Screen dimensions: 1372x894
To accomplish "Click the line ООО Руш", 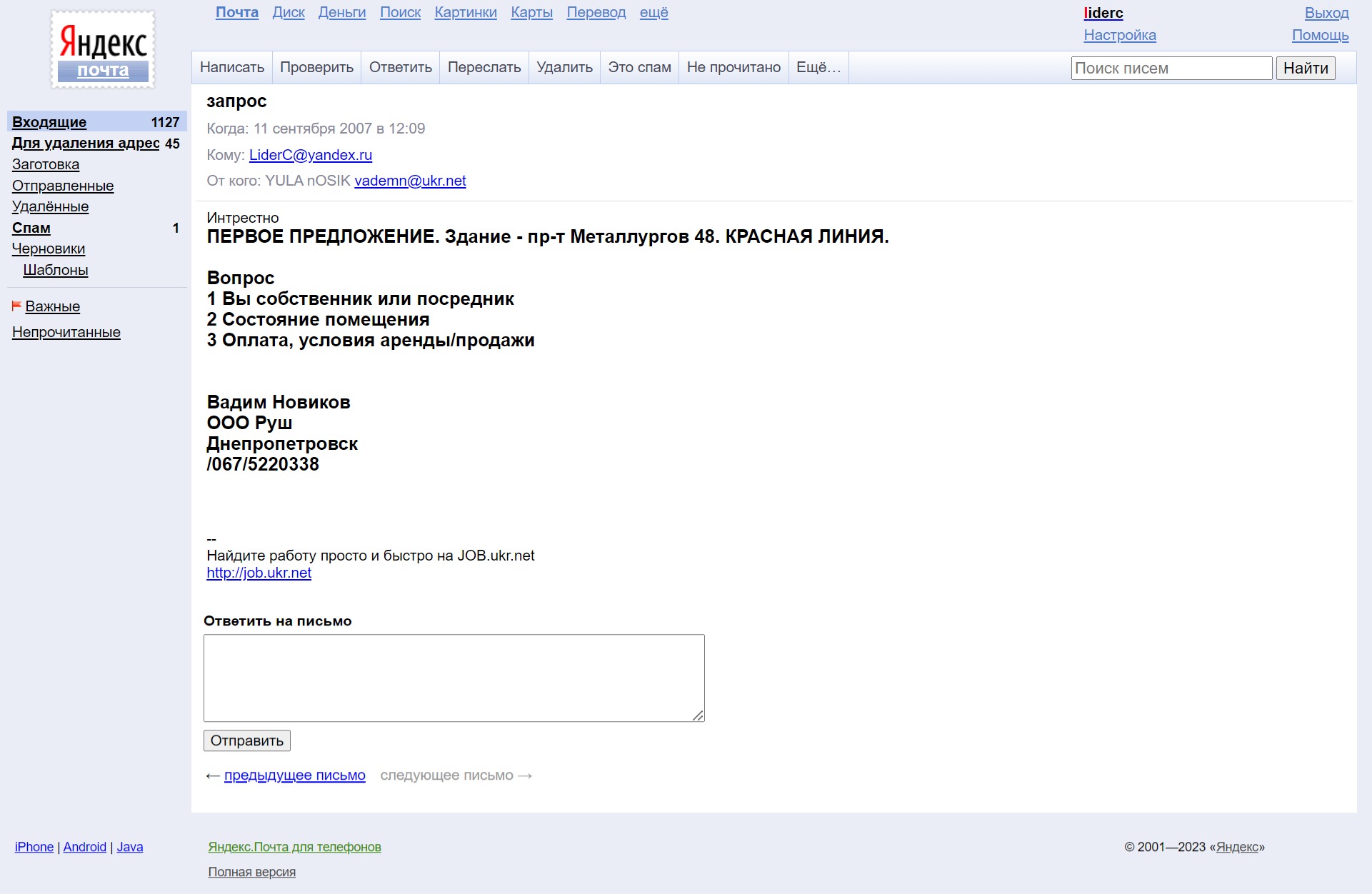I will click(x=249, y=423).
